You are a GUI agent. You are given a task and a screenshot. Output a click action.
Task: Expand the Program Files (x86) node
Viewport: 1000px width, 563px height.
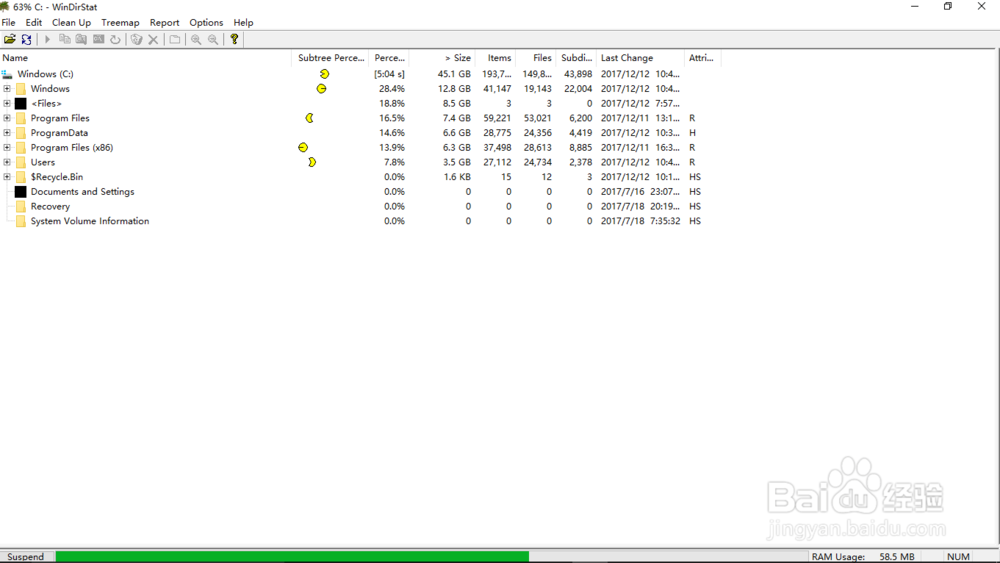7,147
